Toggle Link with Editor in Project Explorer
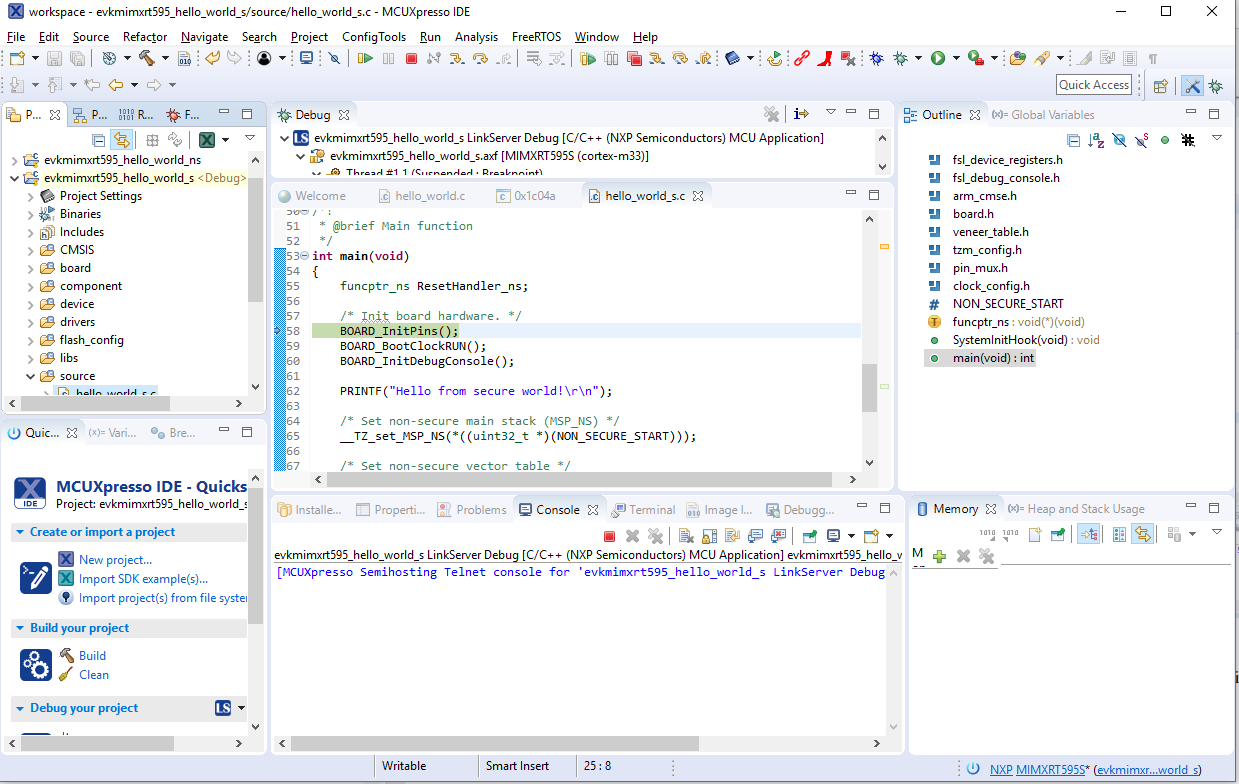 pos(121,140)
